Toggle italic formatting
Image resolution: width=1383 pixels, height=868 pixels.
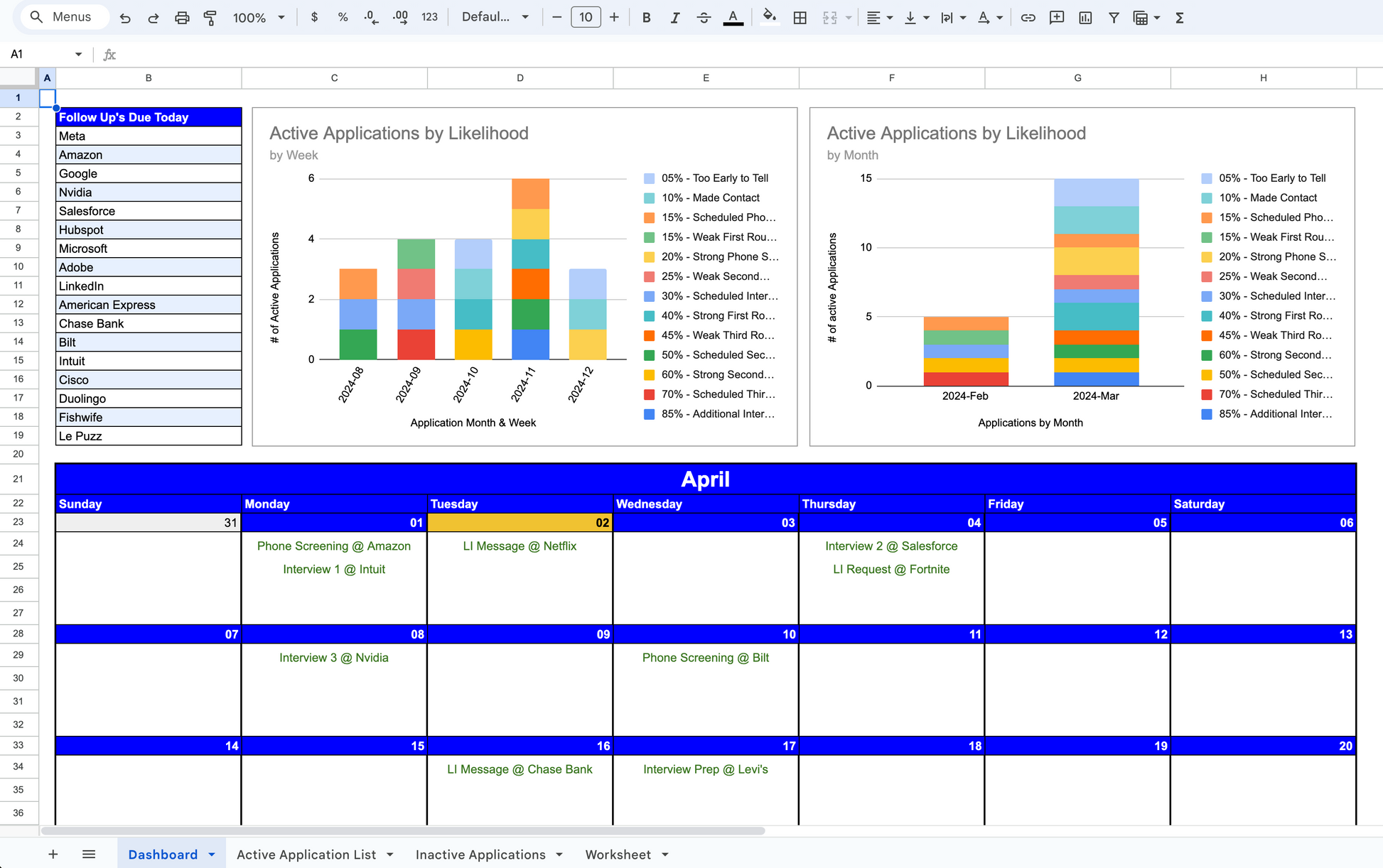click(x=674, y=18)
